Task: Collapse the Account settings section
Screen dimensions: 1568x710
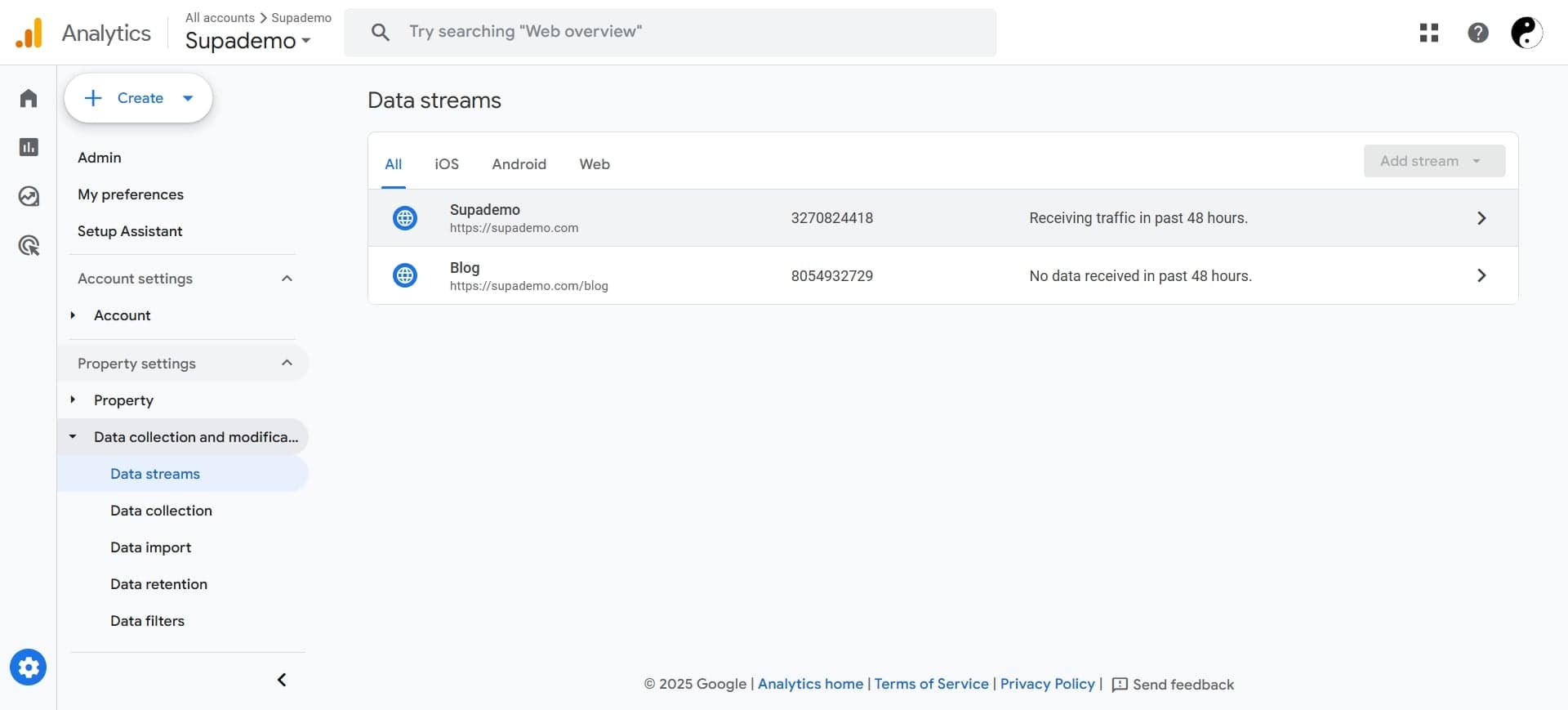Action: pyautogui.click(x=287, y=279)
